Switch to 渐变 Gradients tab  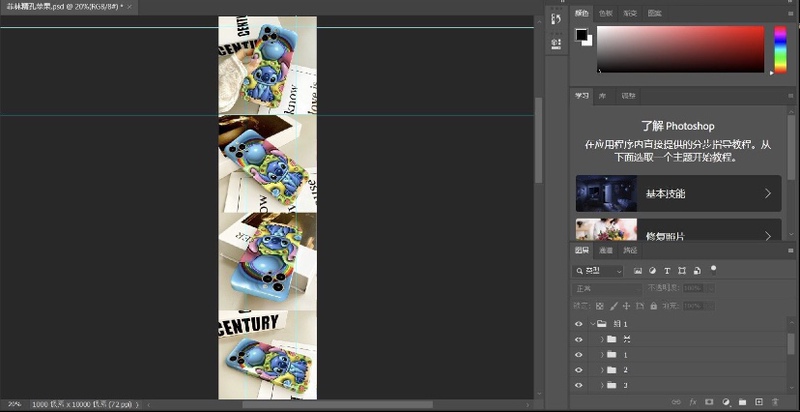pos(631,14)
